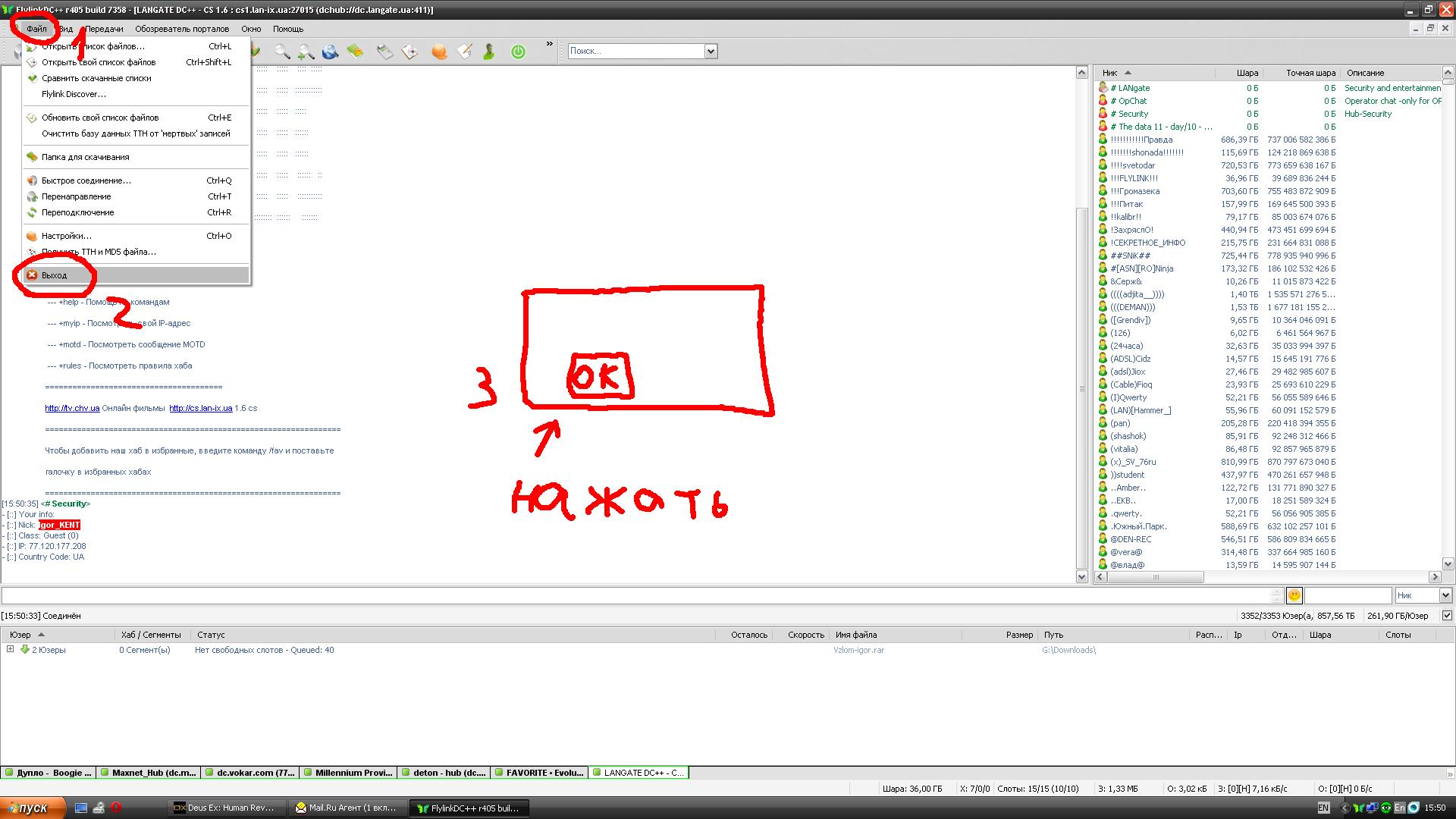This screenshot has width=1456, height=819.
Task: Click the green user silhouette toolbar icon
Action: click(x=489, y=52)
